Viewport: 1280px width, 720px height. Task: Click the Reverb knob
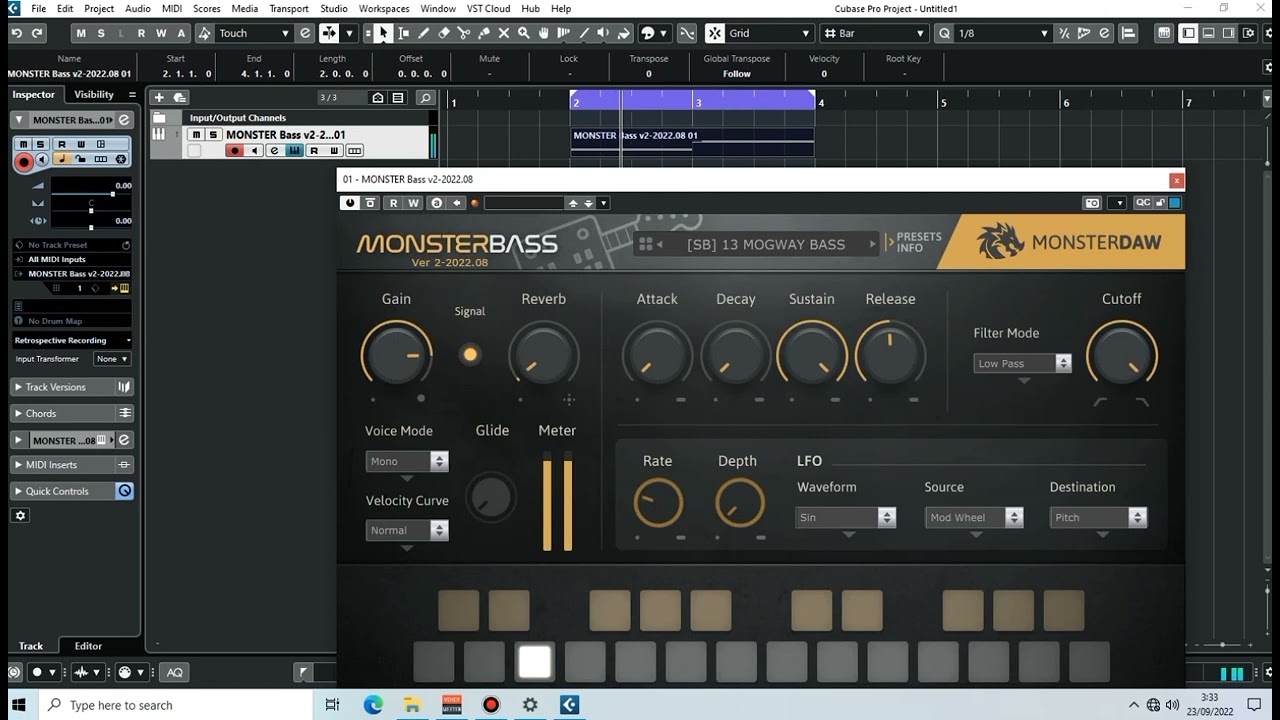[544, 355]
